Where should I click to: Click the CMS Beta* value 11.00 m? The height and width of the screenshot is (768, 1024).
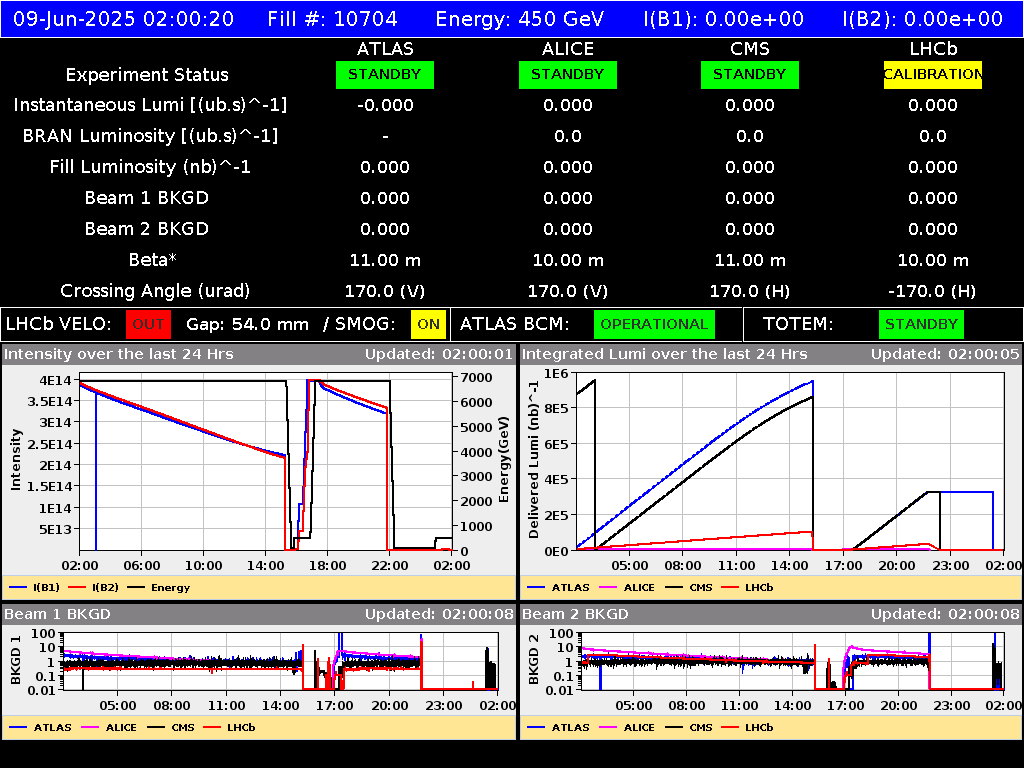pos(750,261)
